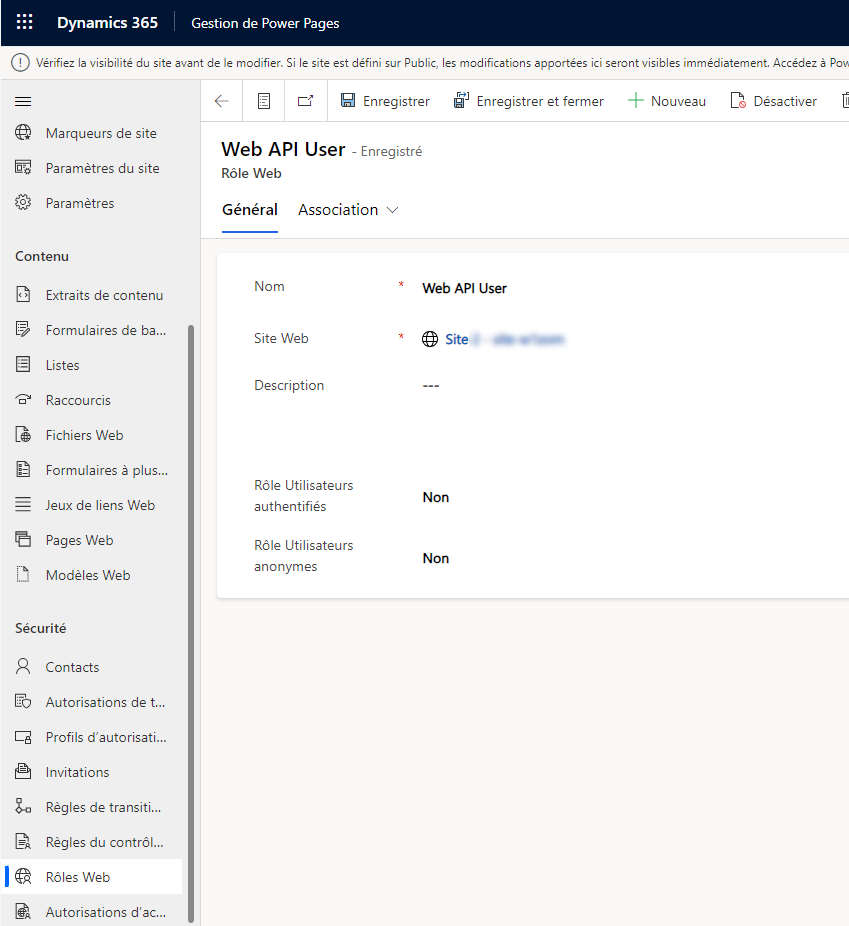This screenshot has width=849, height=926.
Task: Click the Désactiver command button
Action: click(x=773, y=101)
